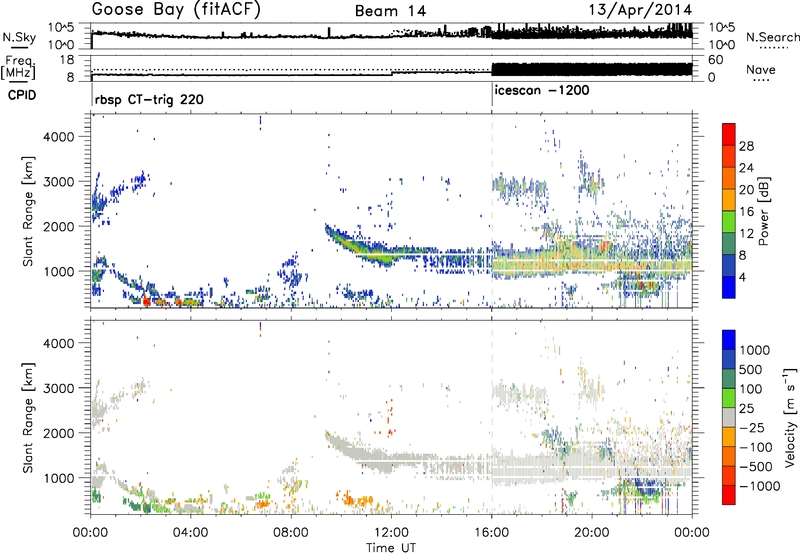Click the 'icescan -1200' mode label

coord(542,90)
